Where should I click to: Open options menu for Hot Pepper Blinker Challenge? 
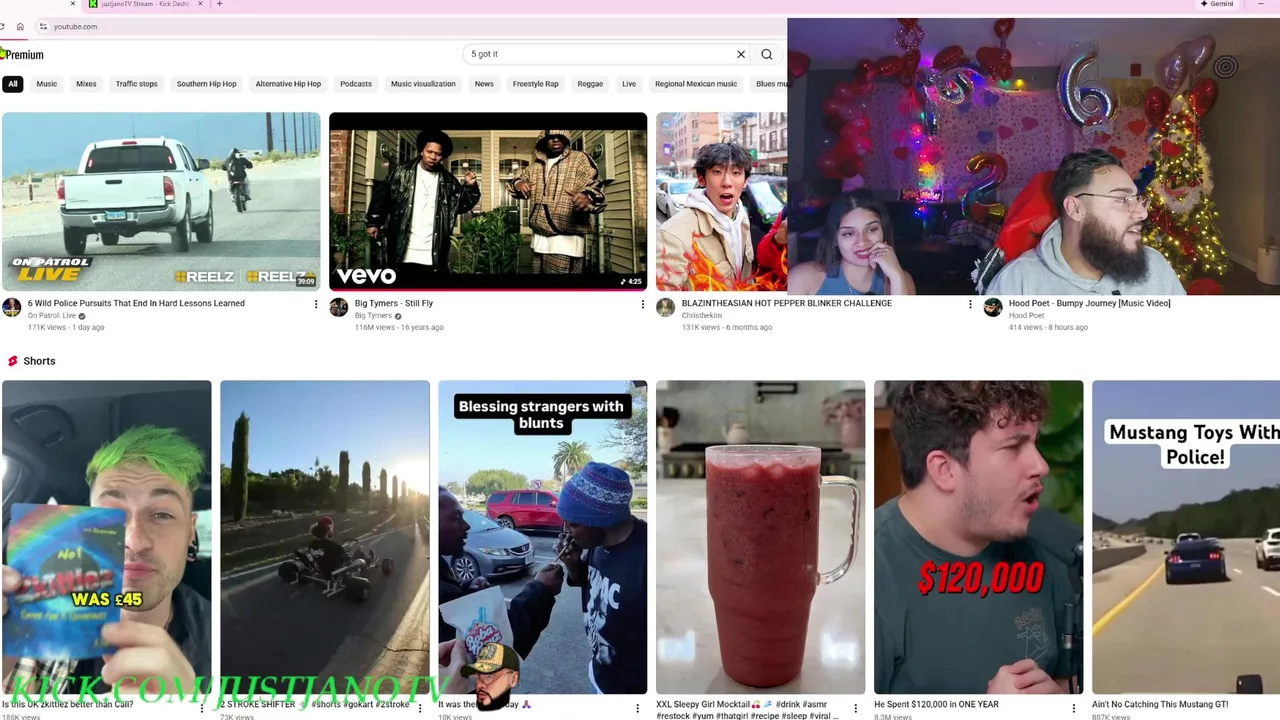[970, 304]
